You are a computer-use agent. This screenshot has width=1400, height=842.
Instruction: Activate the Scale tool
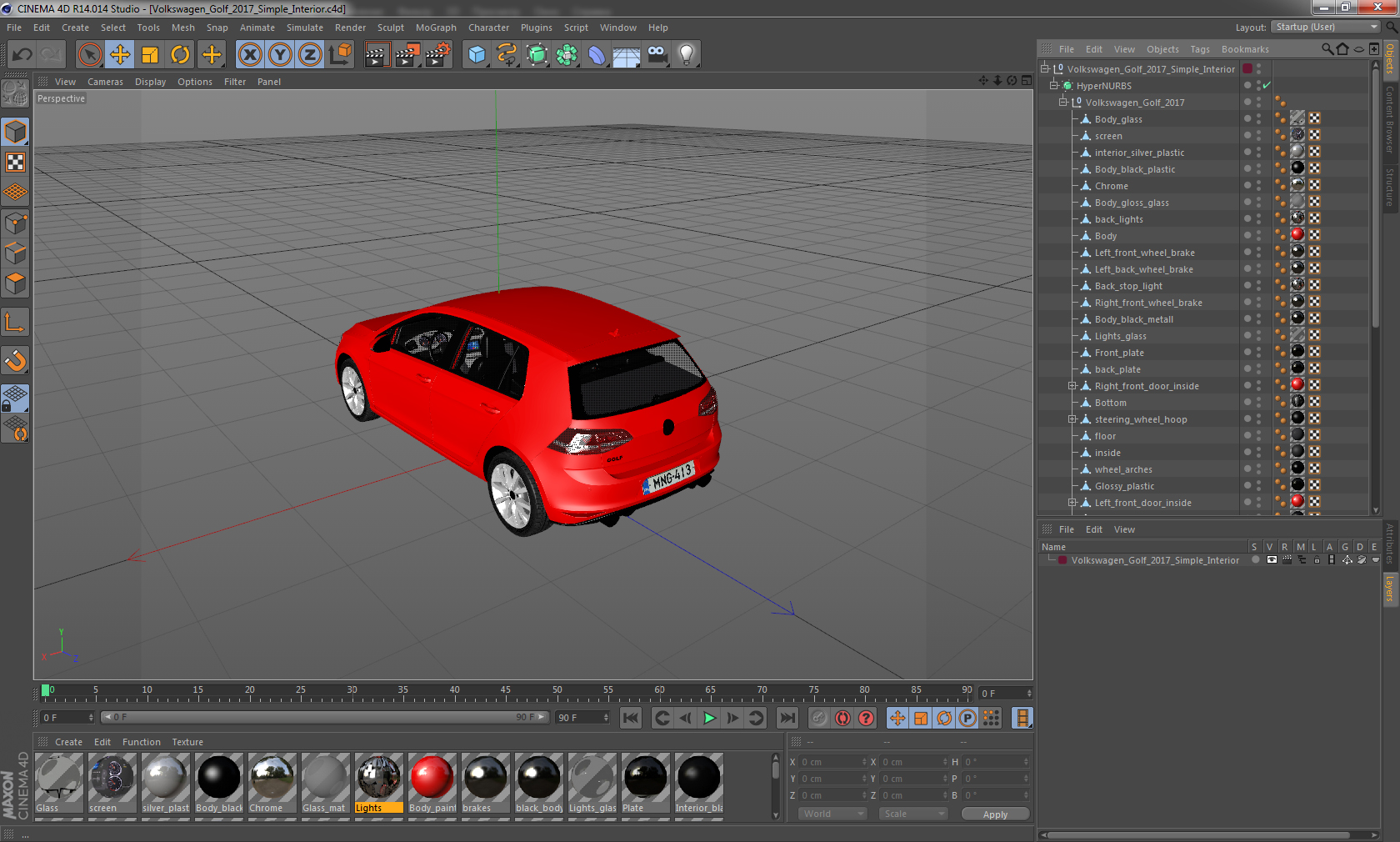coord(150,55)
